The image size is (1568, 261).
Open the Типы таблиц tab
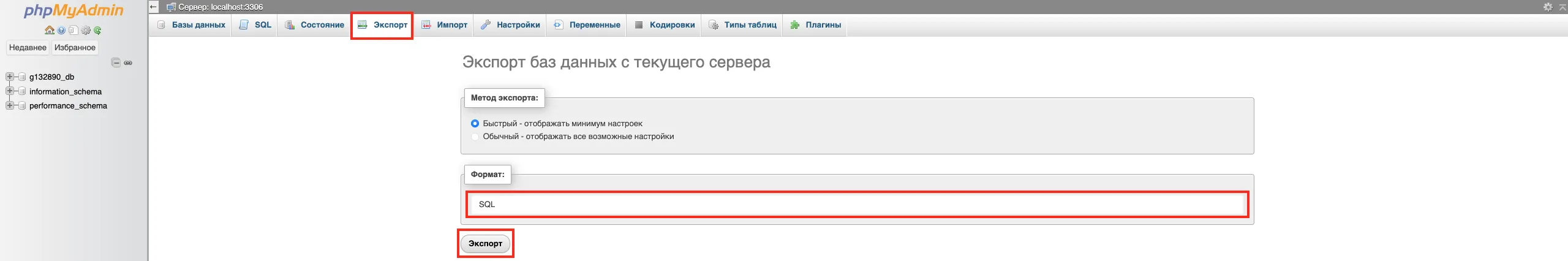[x=742, y=25]
